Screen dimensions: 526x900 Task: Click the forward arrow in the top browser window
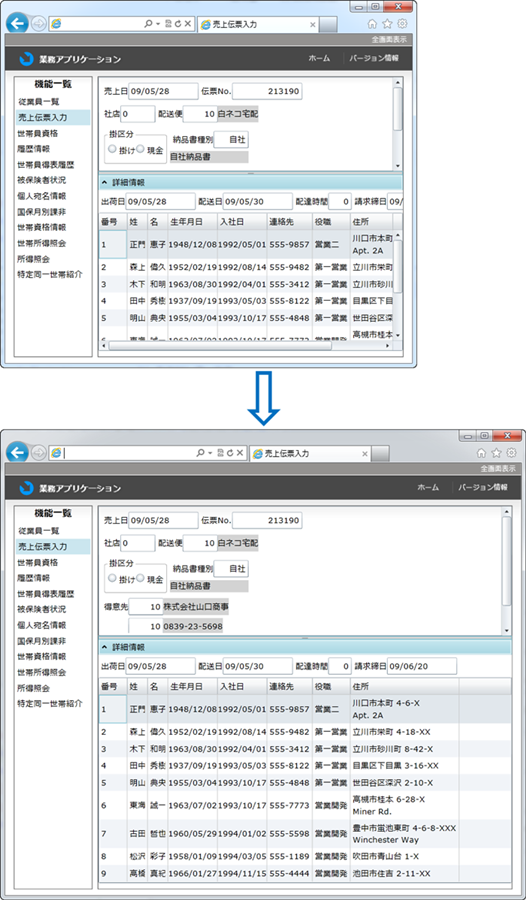click(x=38, y=24)
